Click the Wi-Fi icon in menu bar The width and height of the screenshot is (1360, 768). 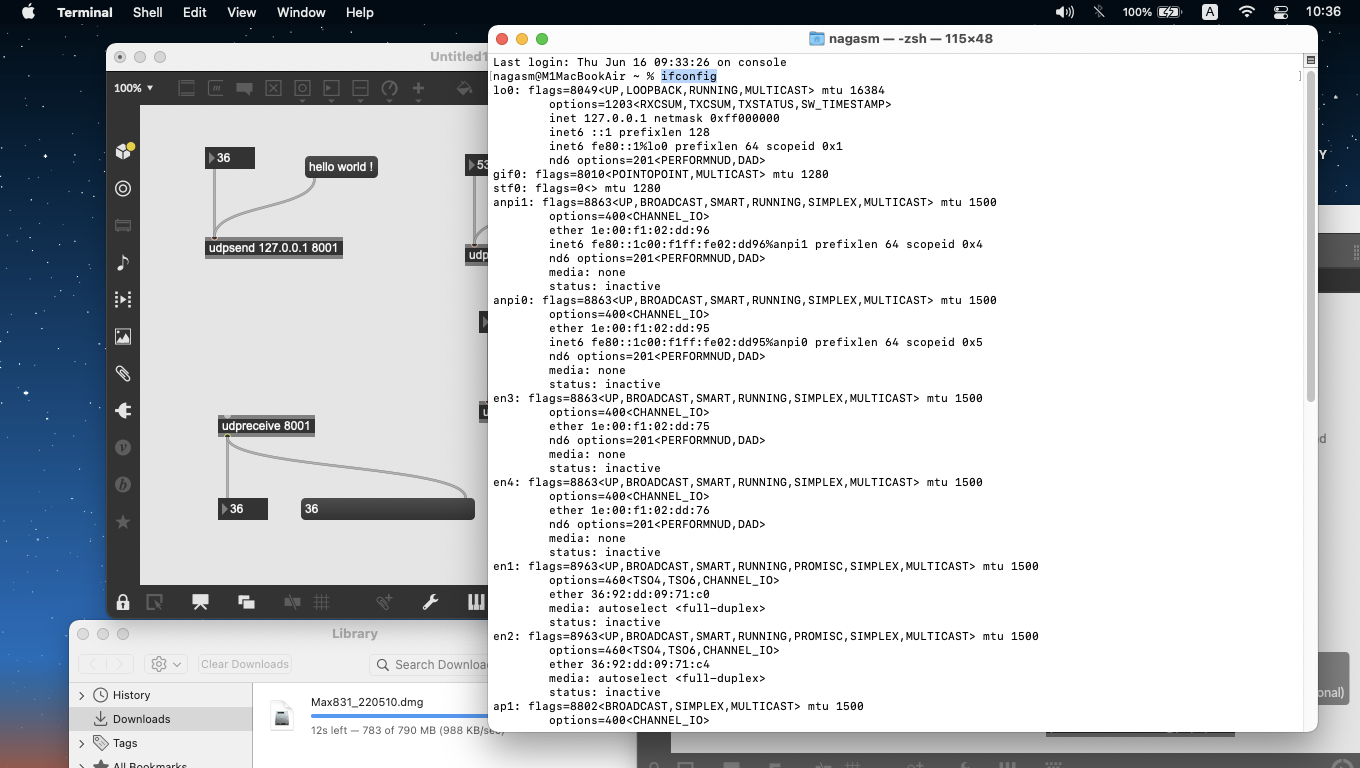[x=1246, y=12]
